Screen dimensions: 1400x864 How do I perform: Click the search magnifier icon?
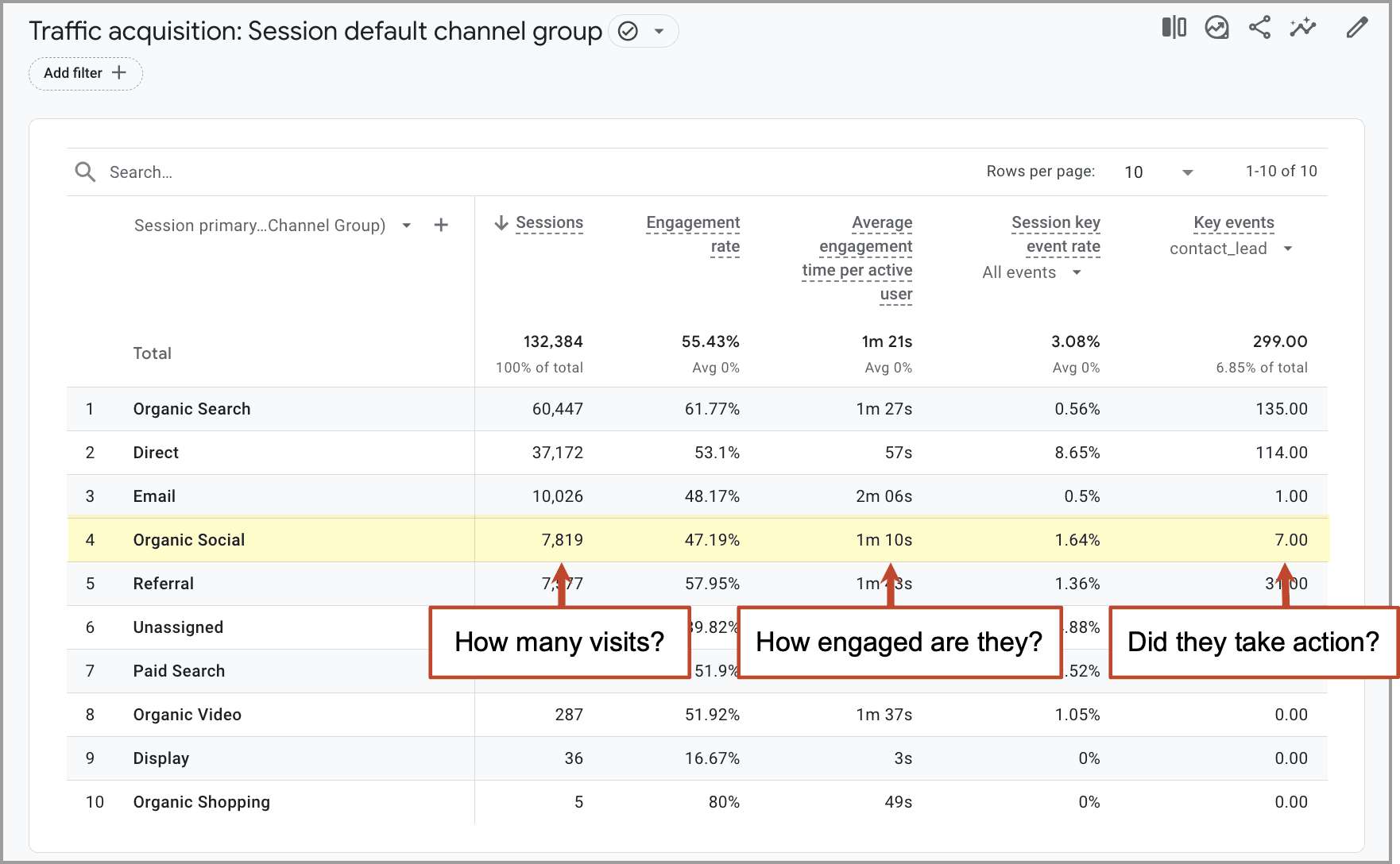85,172
